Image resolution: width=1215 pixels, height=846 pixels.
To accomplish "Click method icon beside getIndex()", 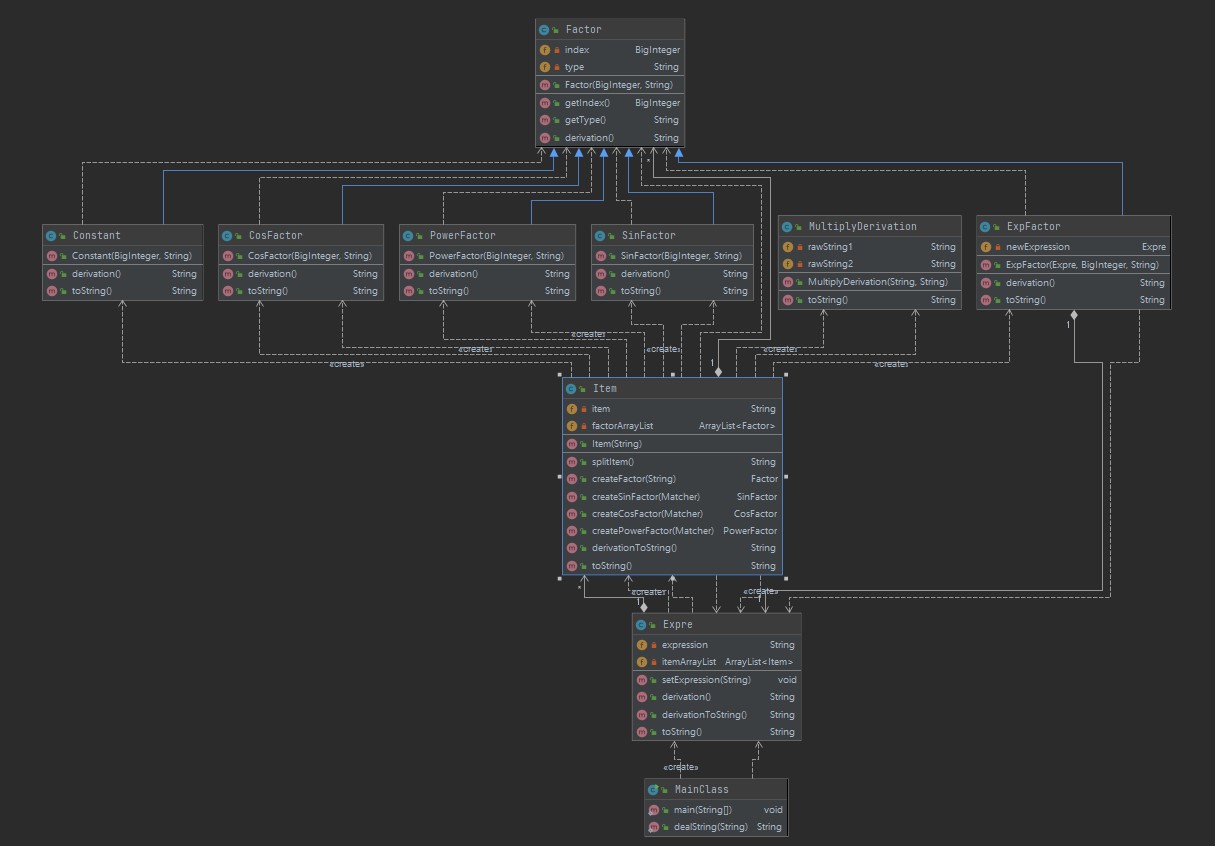I will click(x=545, y=103).
